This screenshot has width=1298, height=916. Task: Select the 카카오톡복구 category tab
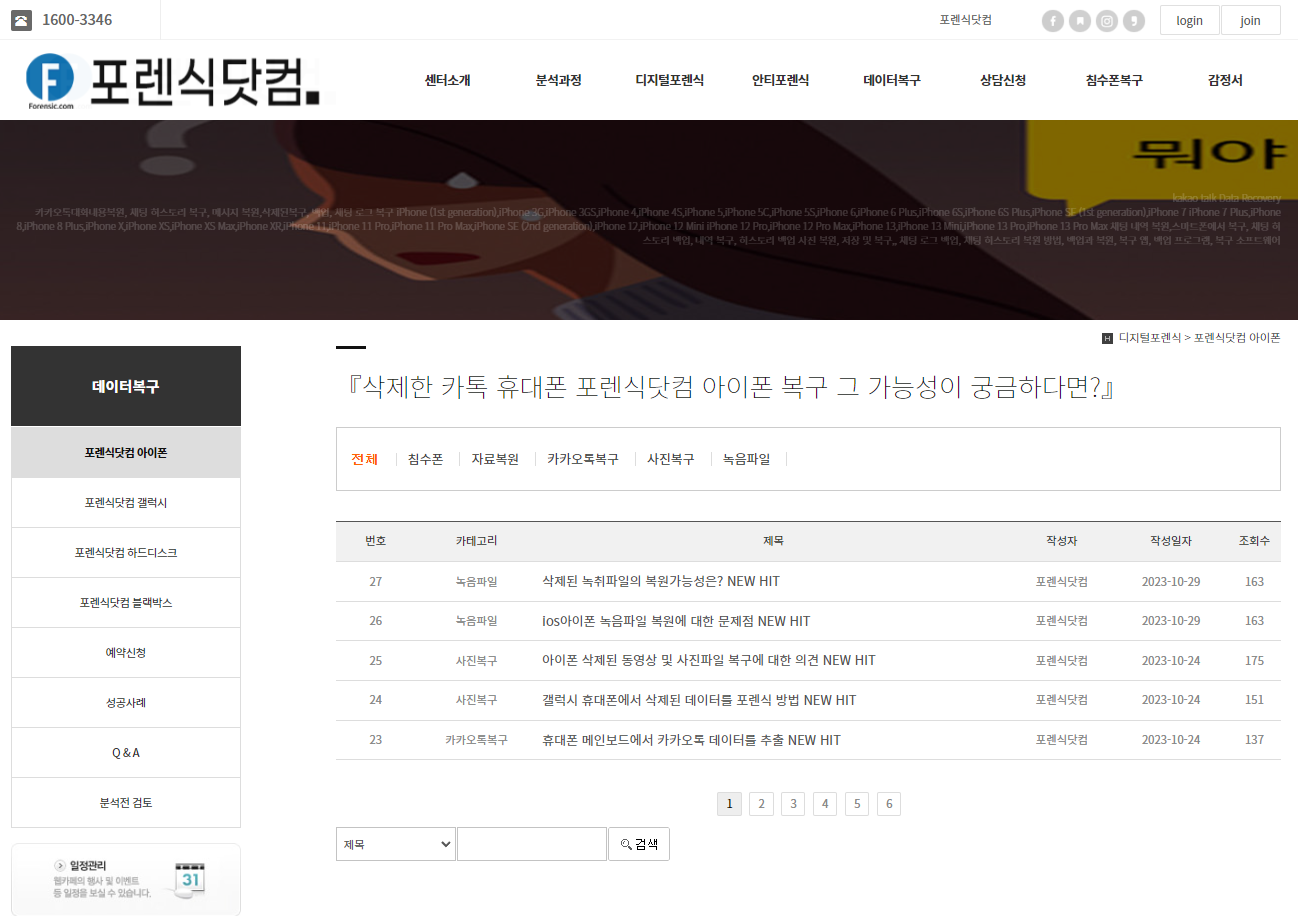(x=583, y=459)
